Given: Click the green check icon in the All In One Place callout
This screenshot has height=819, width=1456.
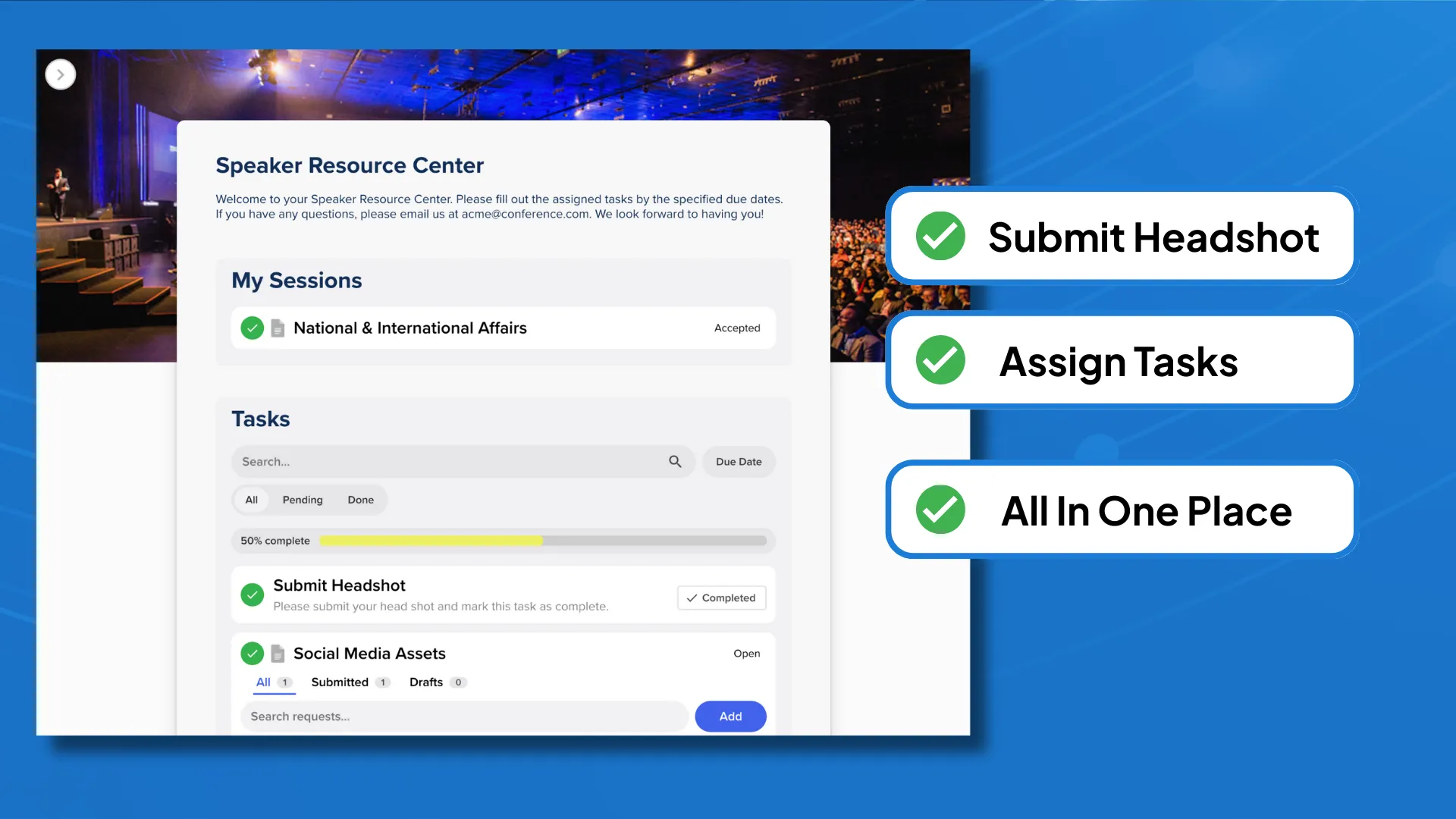Looking at the screenshot, I should (x=940, y=510).
